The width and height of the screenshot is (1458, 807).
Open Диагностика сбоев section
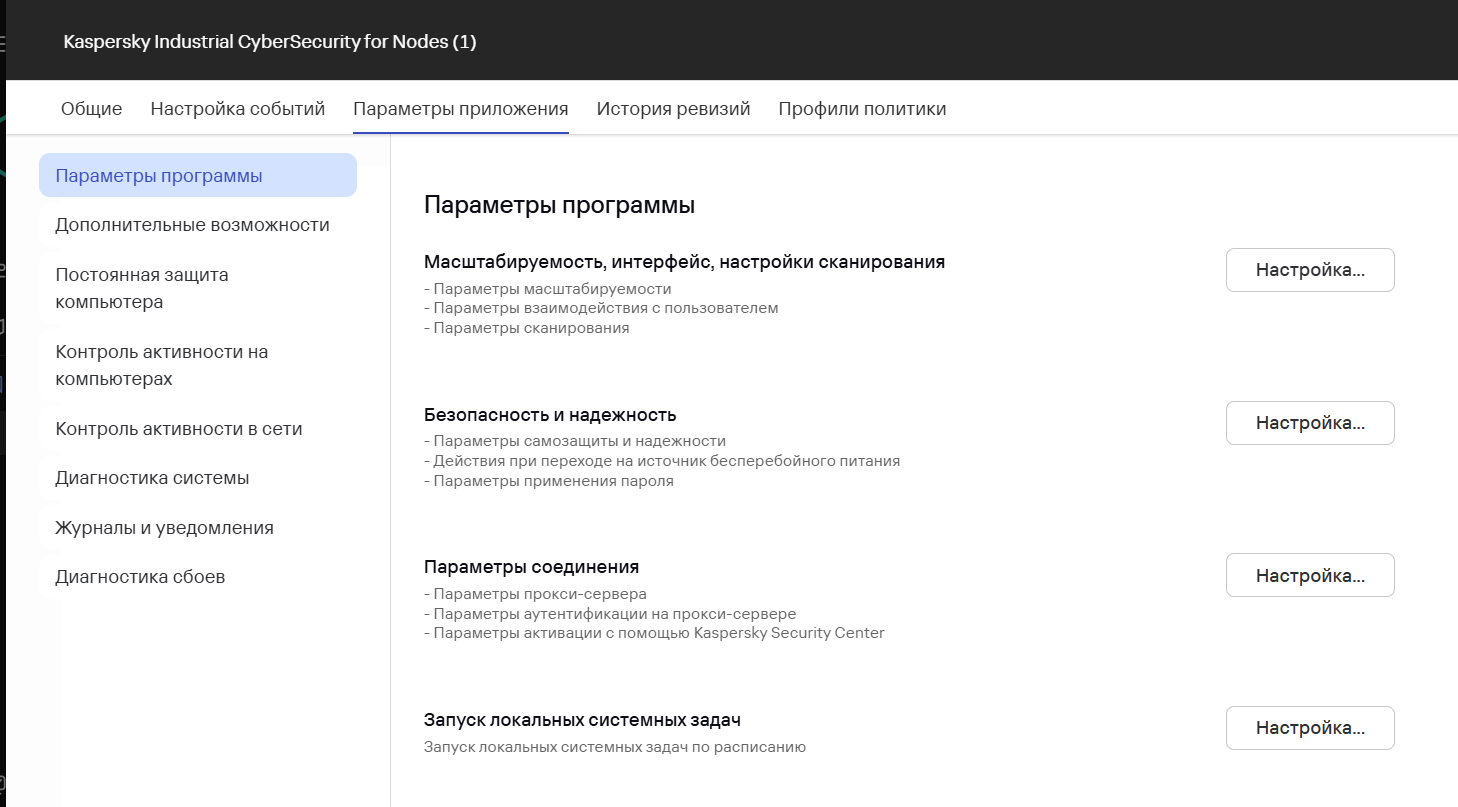pos(141,577)
